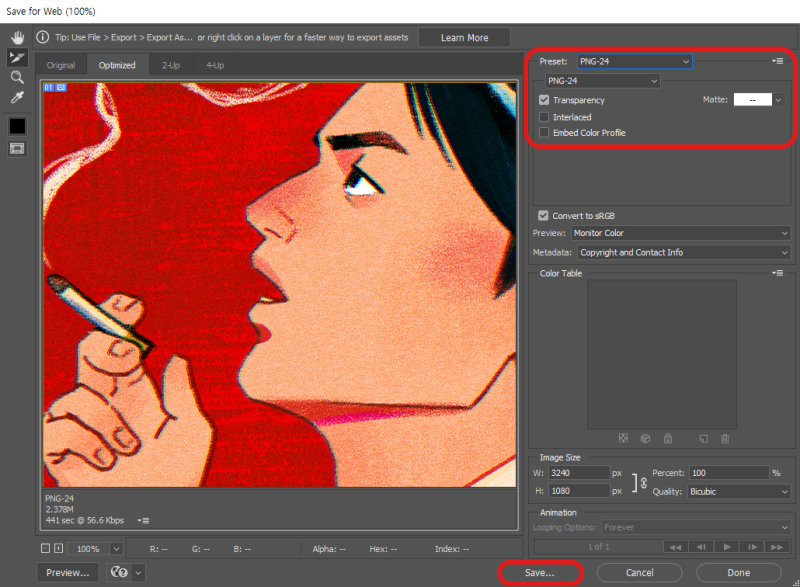The width and height of the screenshot is (800, 587).
Task: Open the Color Table flyout menu
Action: (x=778, y=273)
